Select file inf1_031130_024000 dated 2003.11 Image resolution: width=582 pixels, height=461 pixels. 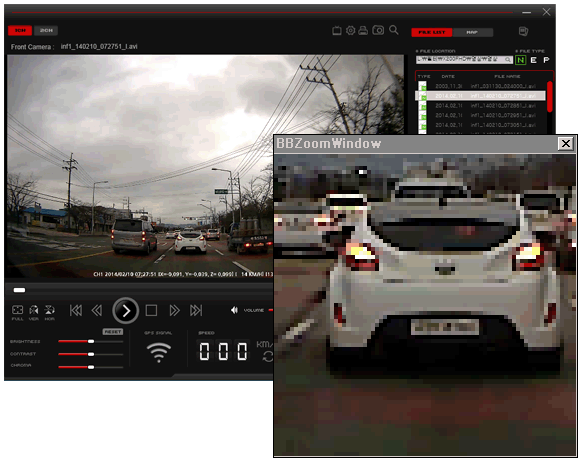coord(481,86)
